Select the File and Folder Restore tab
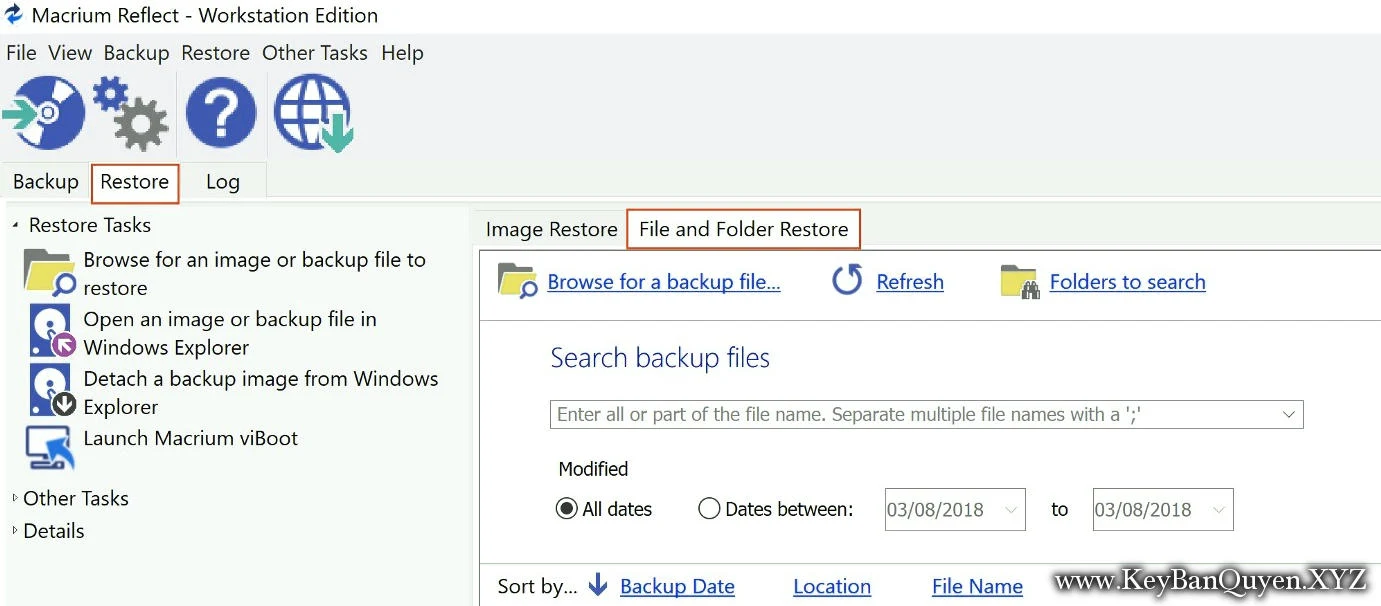1381x606 pixels. [744, 229]
